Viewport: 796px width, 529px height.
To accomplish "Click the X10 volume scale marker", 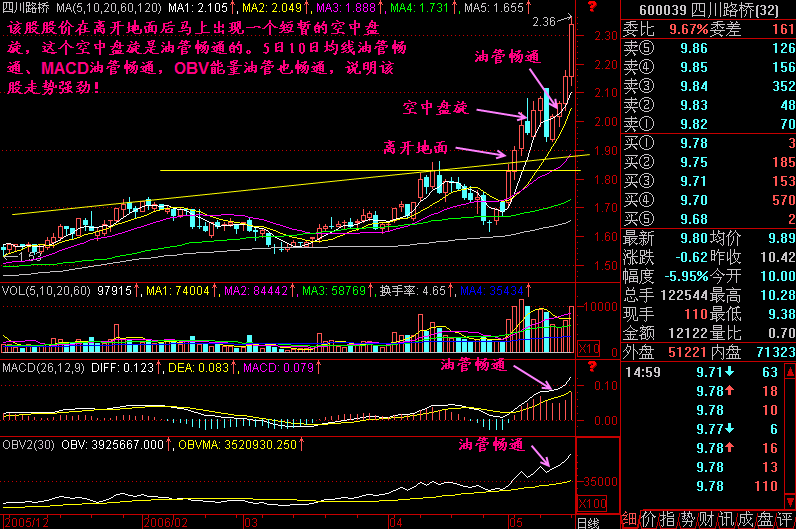I will coord(589,347).
